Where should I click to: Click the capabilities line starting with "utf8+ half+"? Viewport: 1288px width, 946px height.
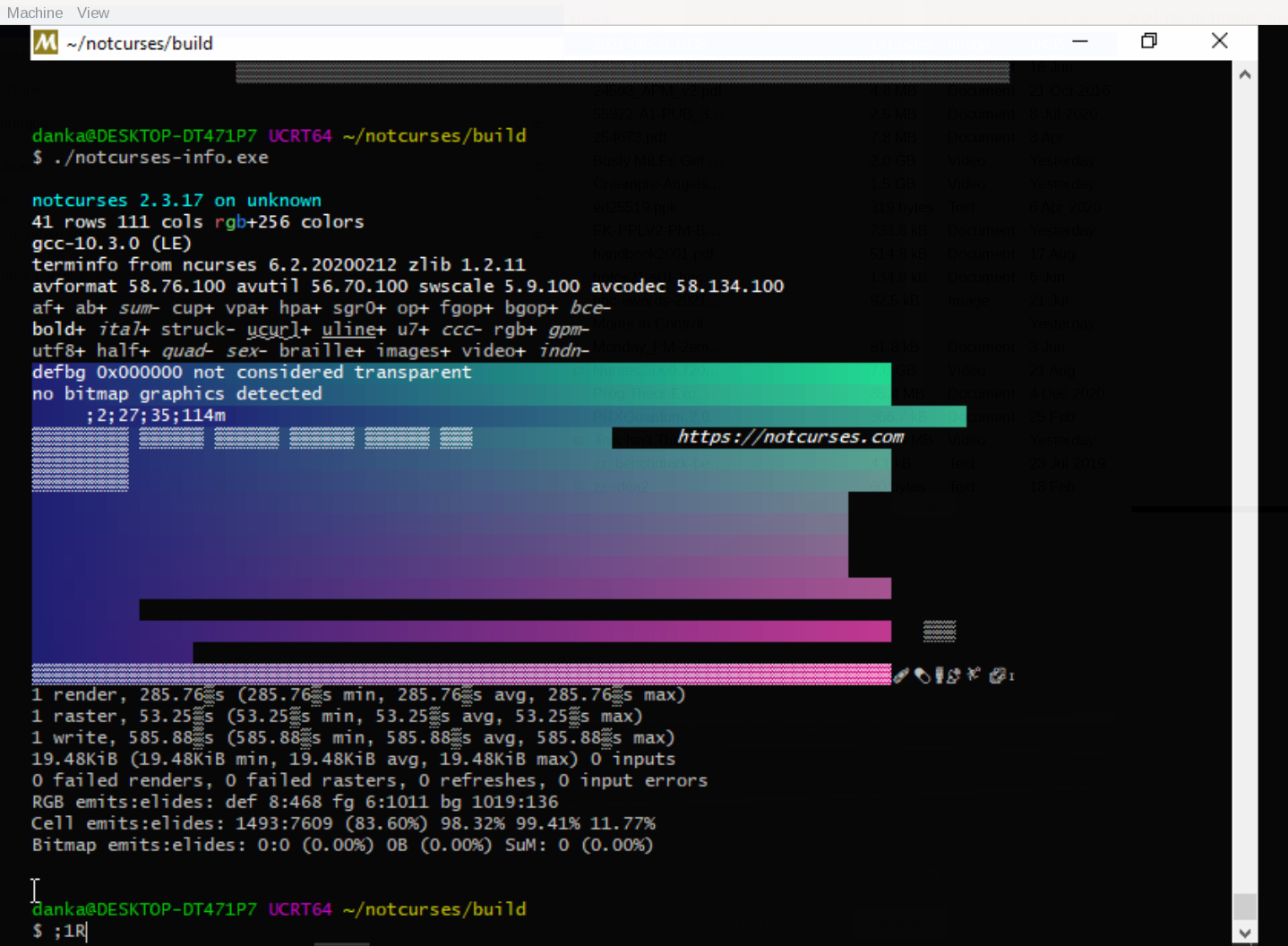click(x=311, y=351)
